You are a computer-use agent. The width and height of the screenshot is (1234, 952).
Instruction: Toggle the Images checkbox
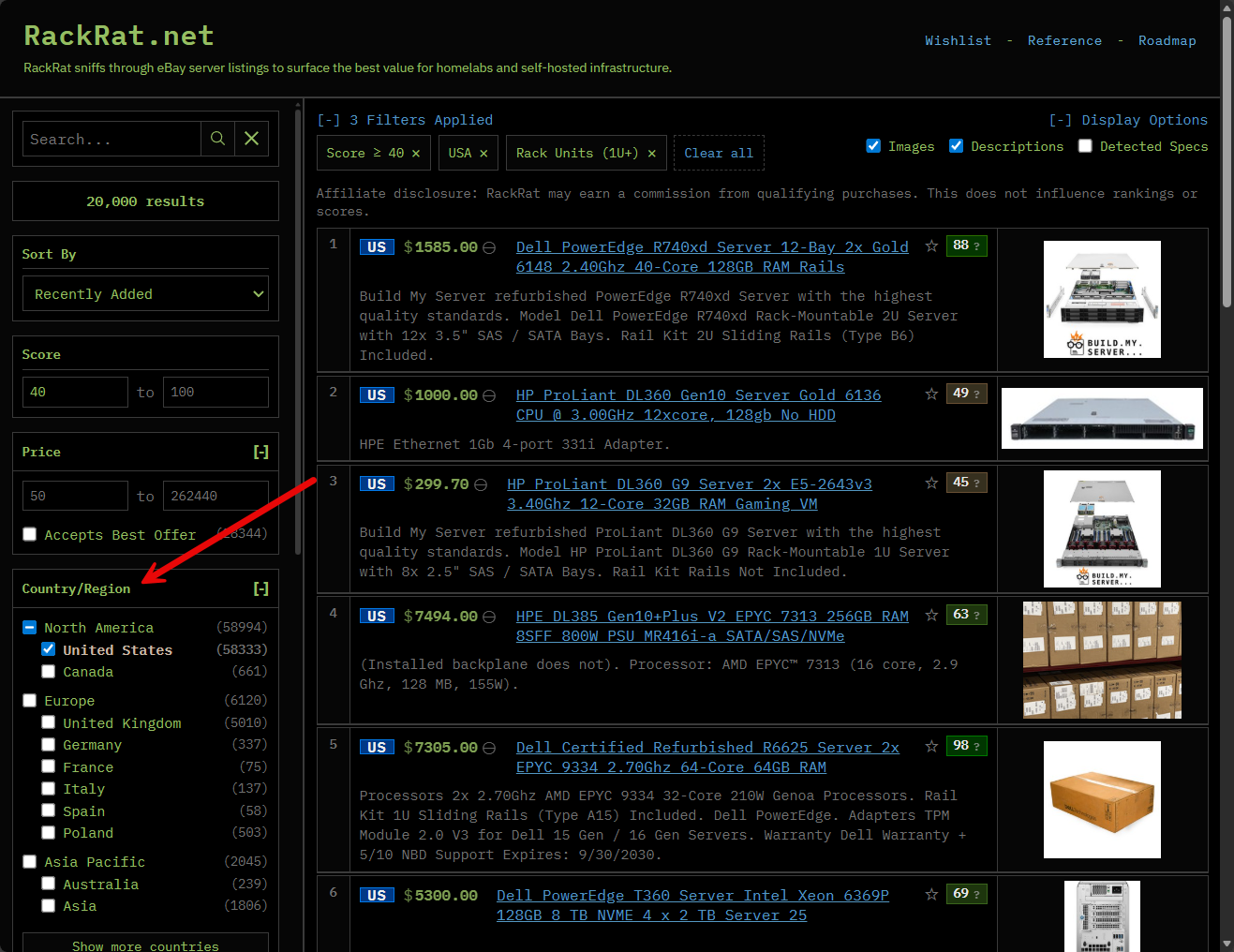873,146
